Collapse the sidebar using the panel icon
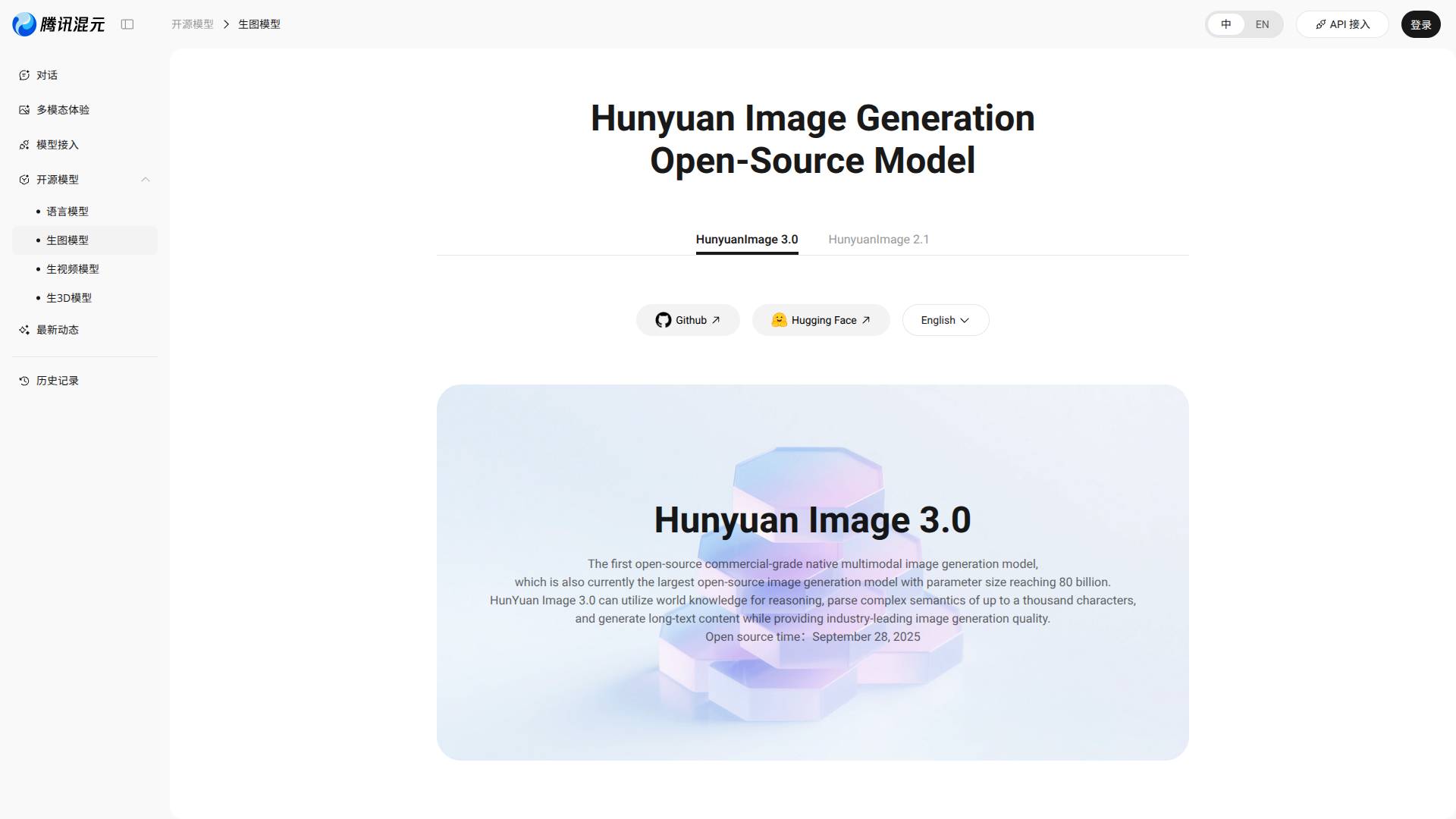 tap(127, 24)
